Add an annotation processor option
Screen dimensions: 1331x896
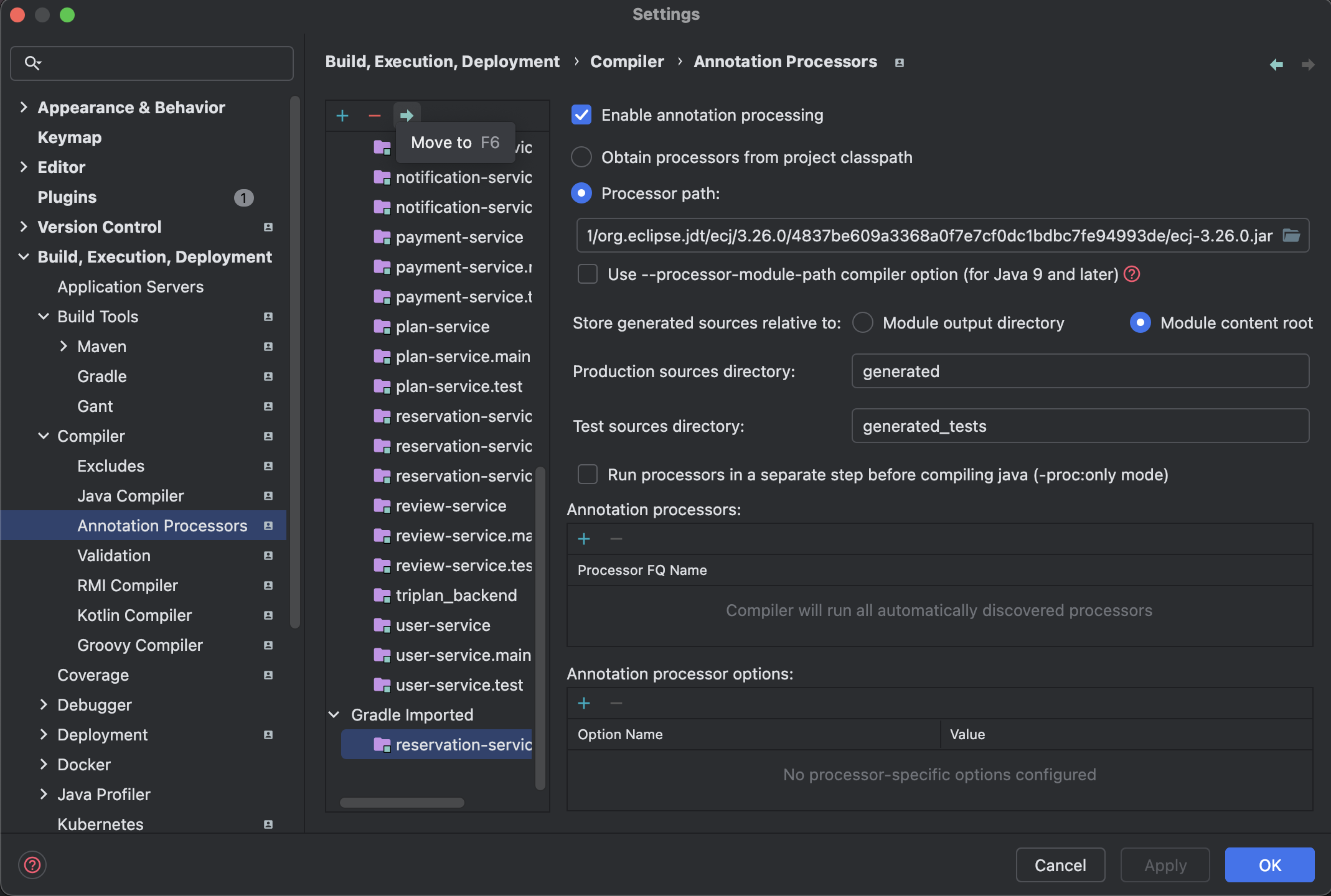click(584, 703)
